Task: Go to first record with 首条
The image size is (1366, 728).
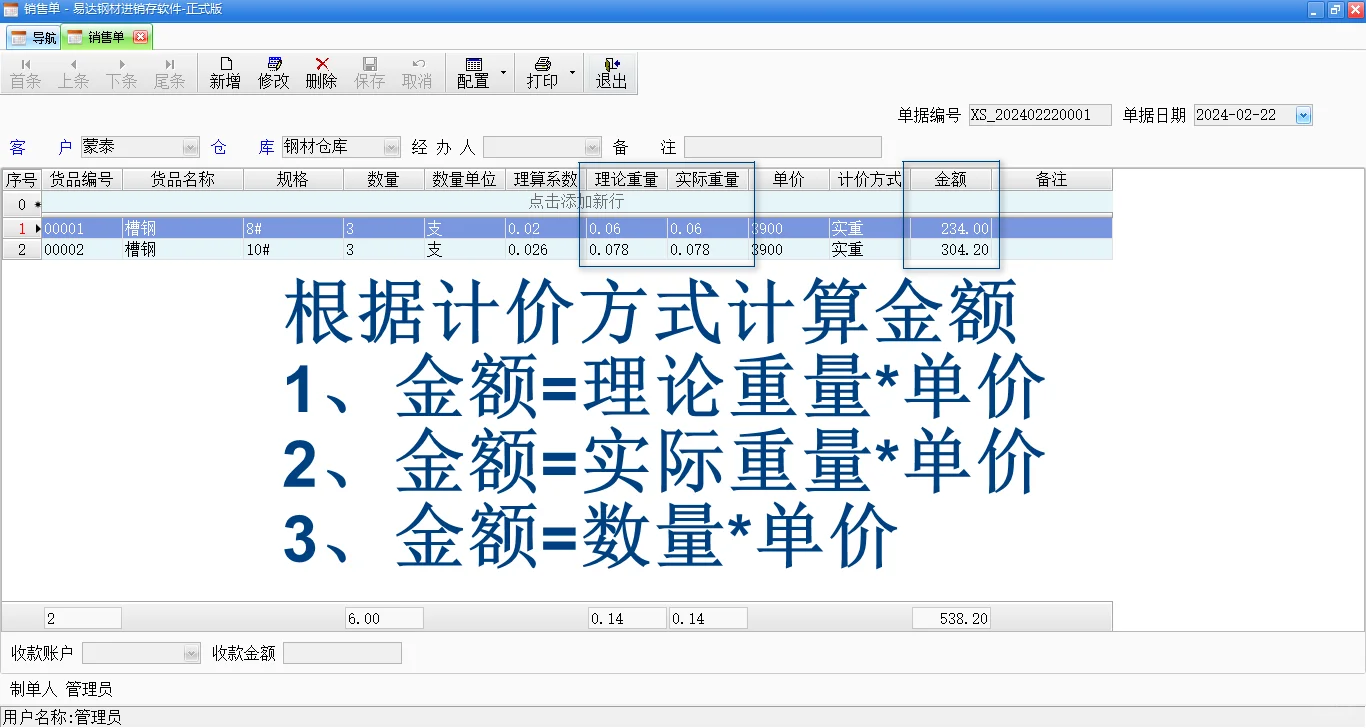Action: pos(25,73)
